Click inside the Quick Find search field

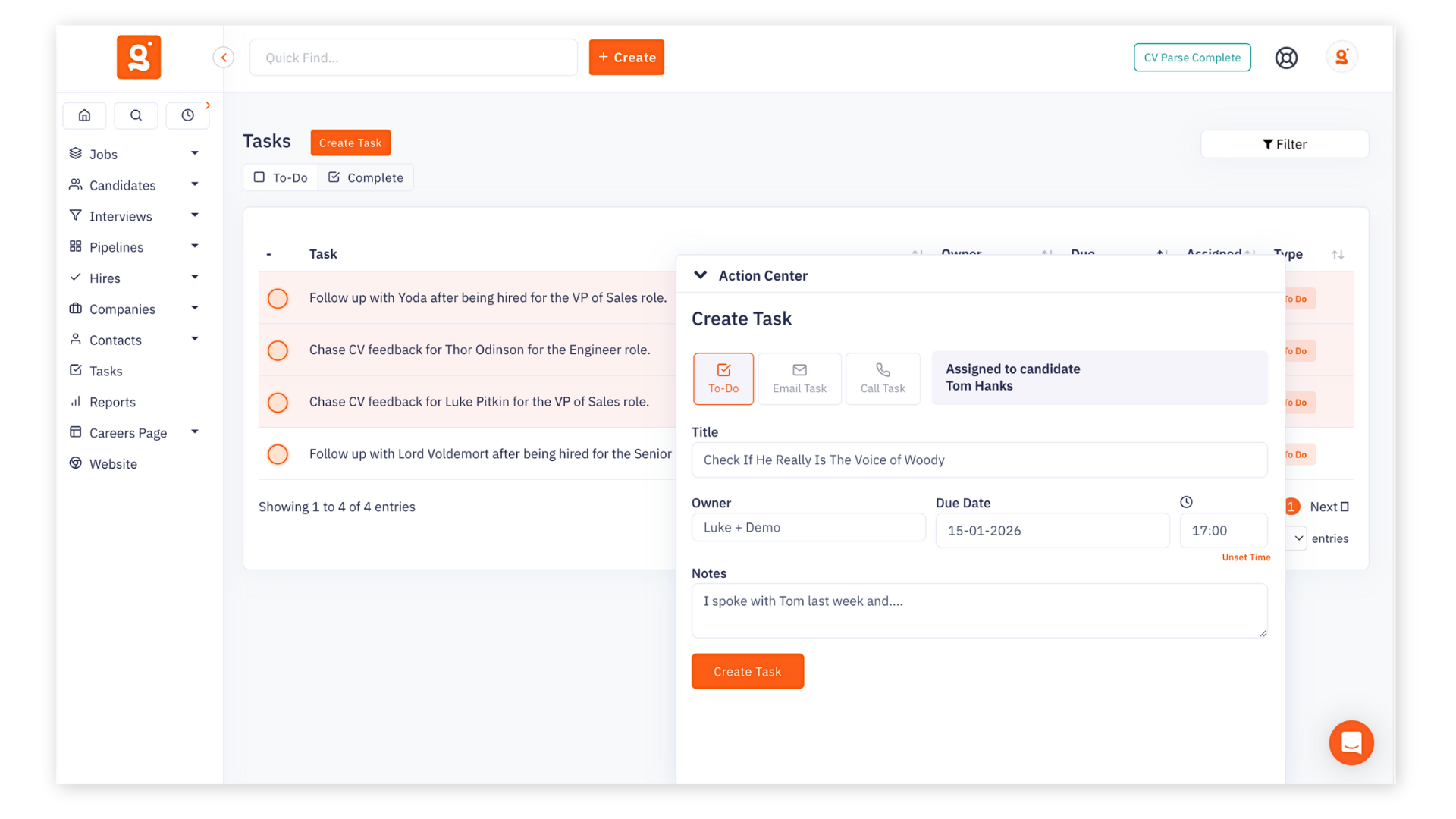(413, 57)
